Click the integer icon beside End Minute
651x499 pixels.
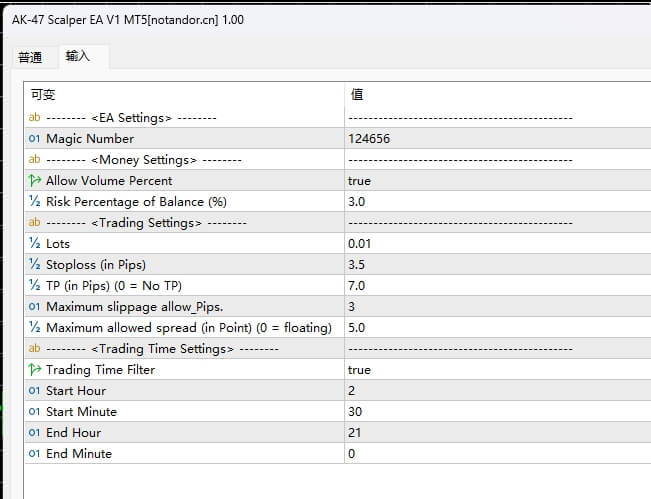click(x=34, y=453)
